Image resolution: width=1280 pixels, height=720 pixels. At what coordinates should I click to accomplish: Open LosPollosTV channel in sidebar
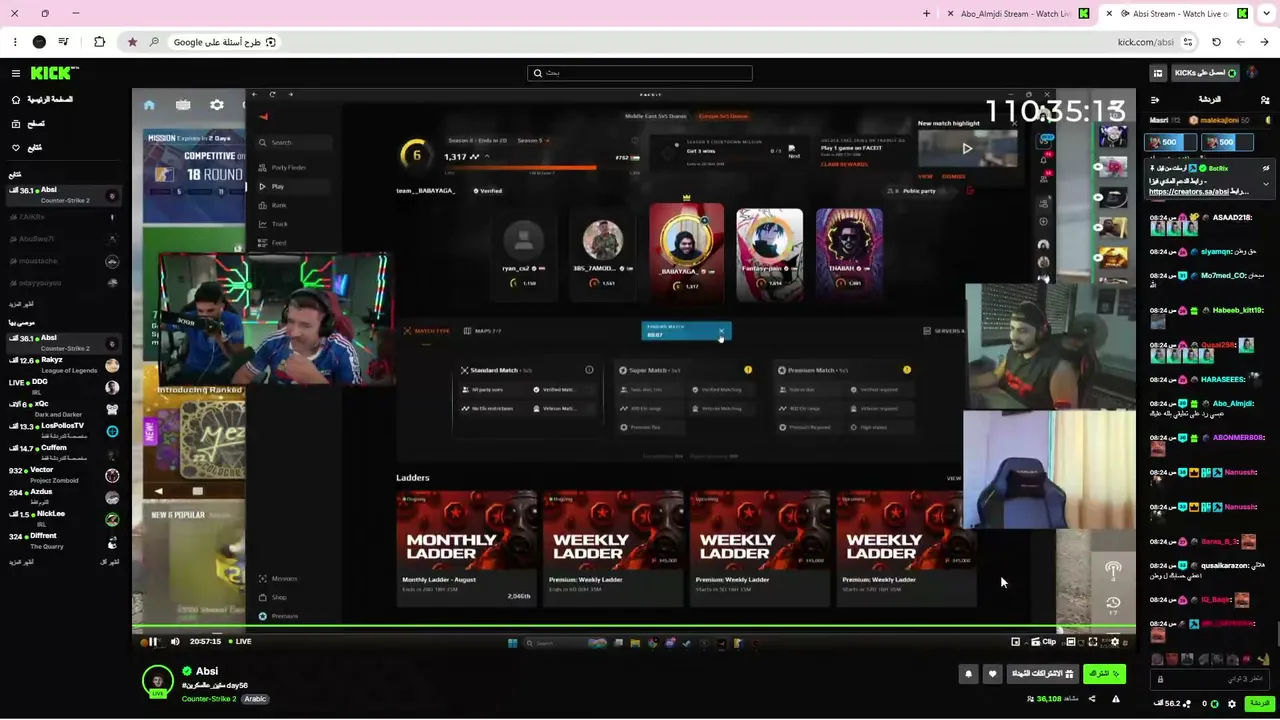coord(66,431)
